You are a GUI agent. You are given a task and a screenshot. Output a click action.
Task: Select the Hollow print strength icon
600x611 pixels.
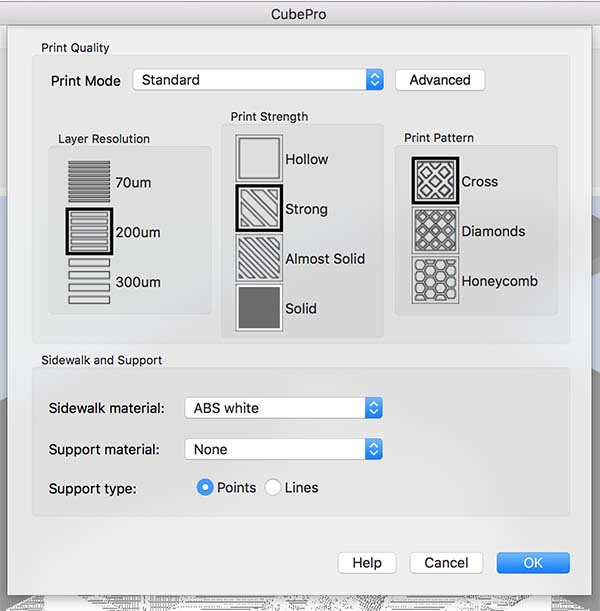[x=259, y=158]
